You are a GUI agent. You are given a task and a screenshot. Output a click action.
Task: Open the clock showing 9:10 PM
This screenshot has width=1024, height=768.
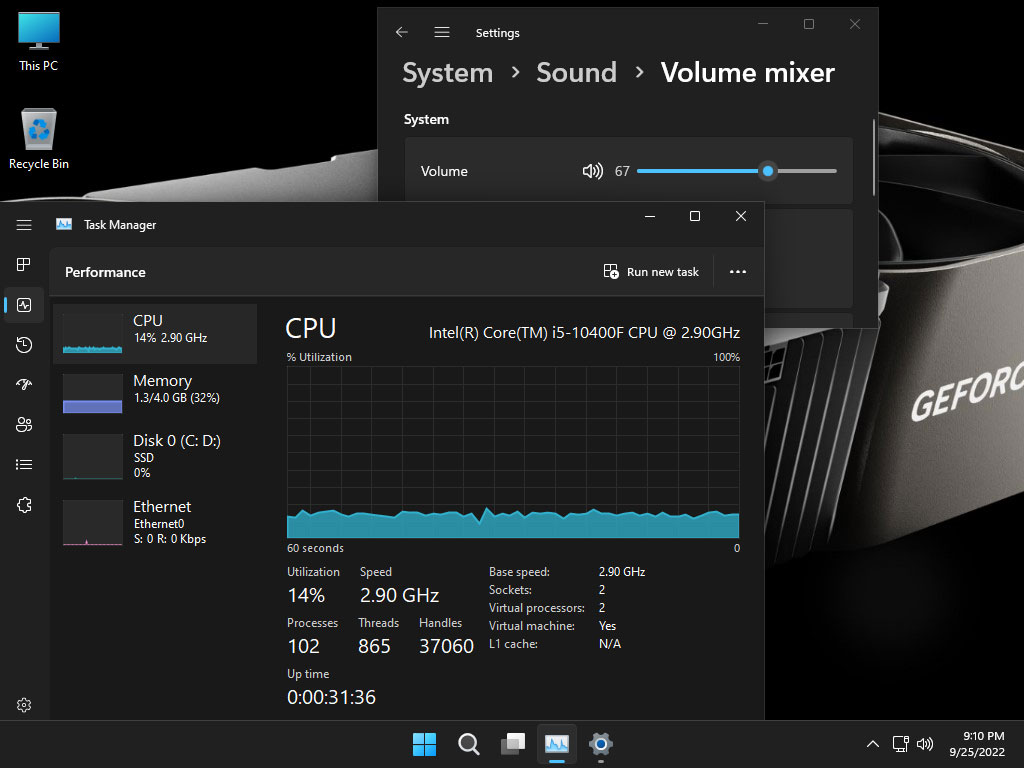tap(977, 744)
